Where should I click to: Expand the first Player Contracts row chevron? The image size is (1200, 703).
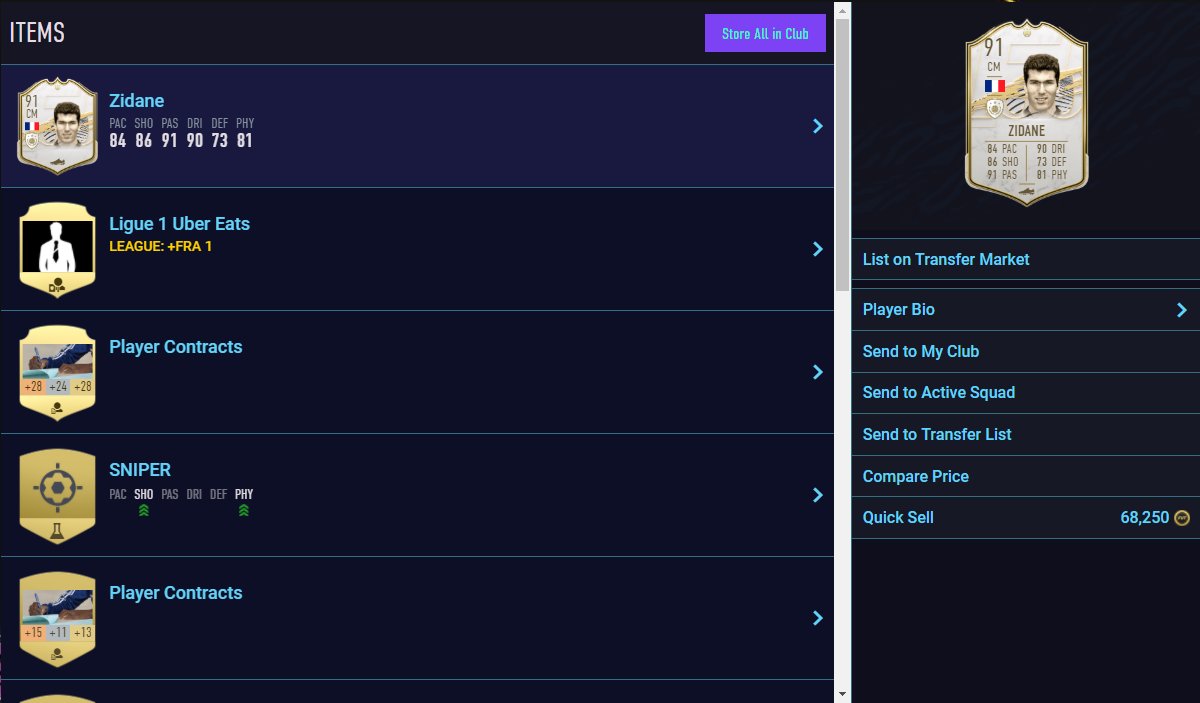[x=818, y=372]
